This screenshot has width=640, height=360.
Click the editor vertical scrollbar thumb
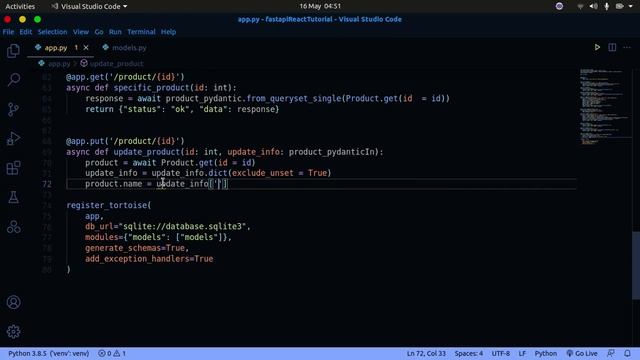coord(636,265)
